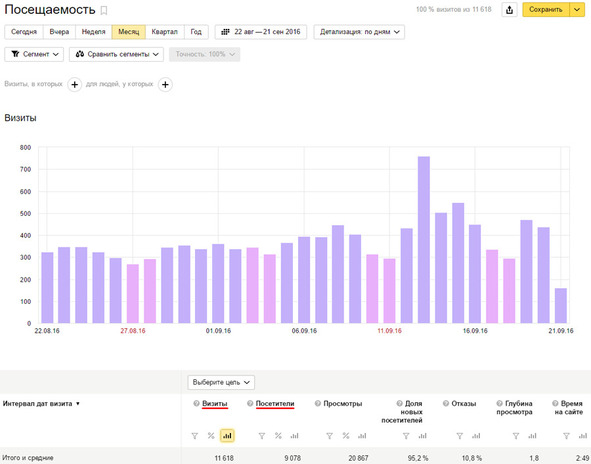591x464 pixels.
Task: Click filter funnel icon under Визиты column
Action: [x=194, y=436]
